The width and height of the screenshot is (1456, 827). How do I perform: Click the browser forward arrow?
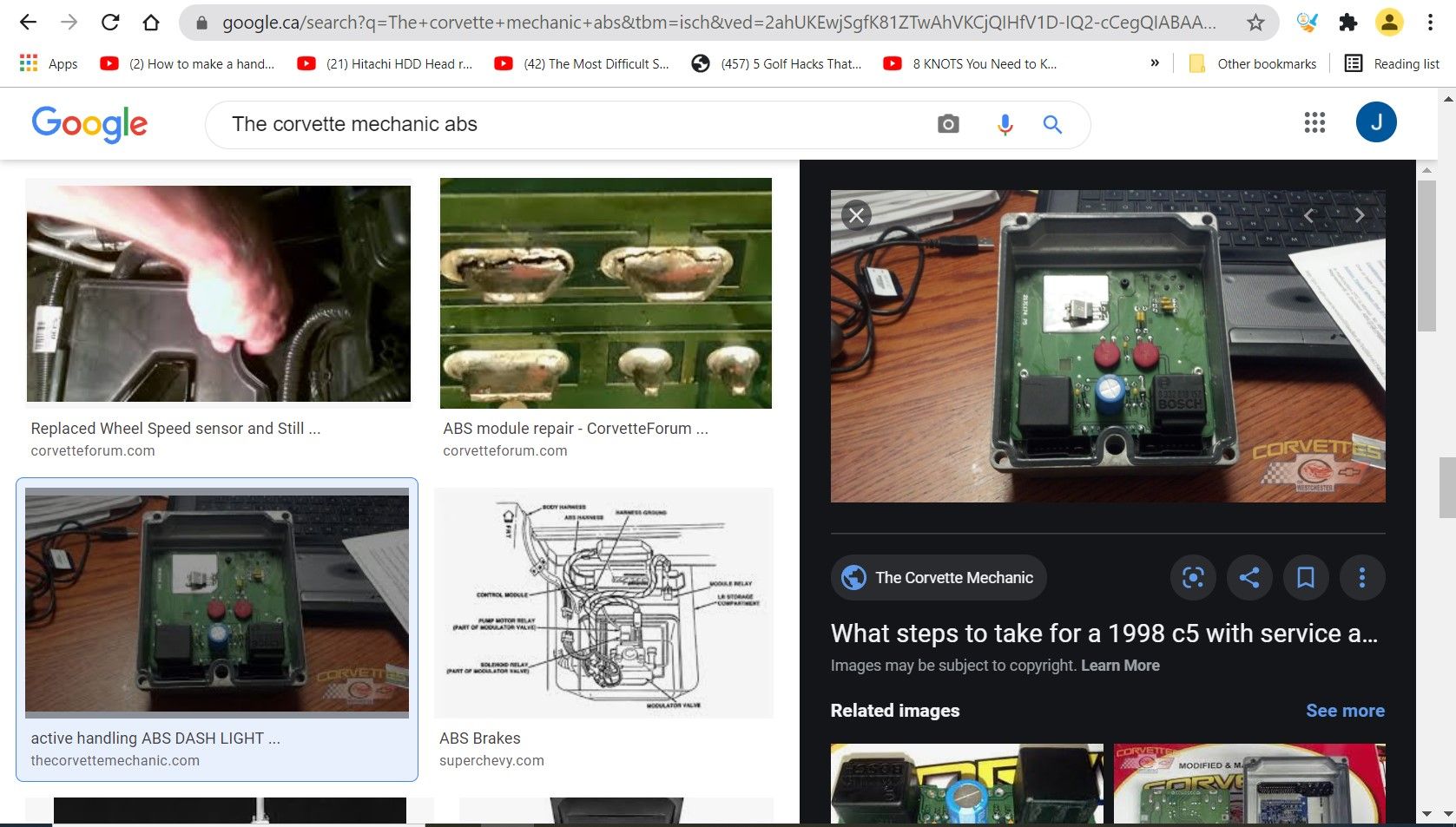[x=69, y=23]
